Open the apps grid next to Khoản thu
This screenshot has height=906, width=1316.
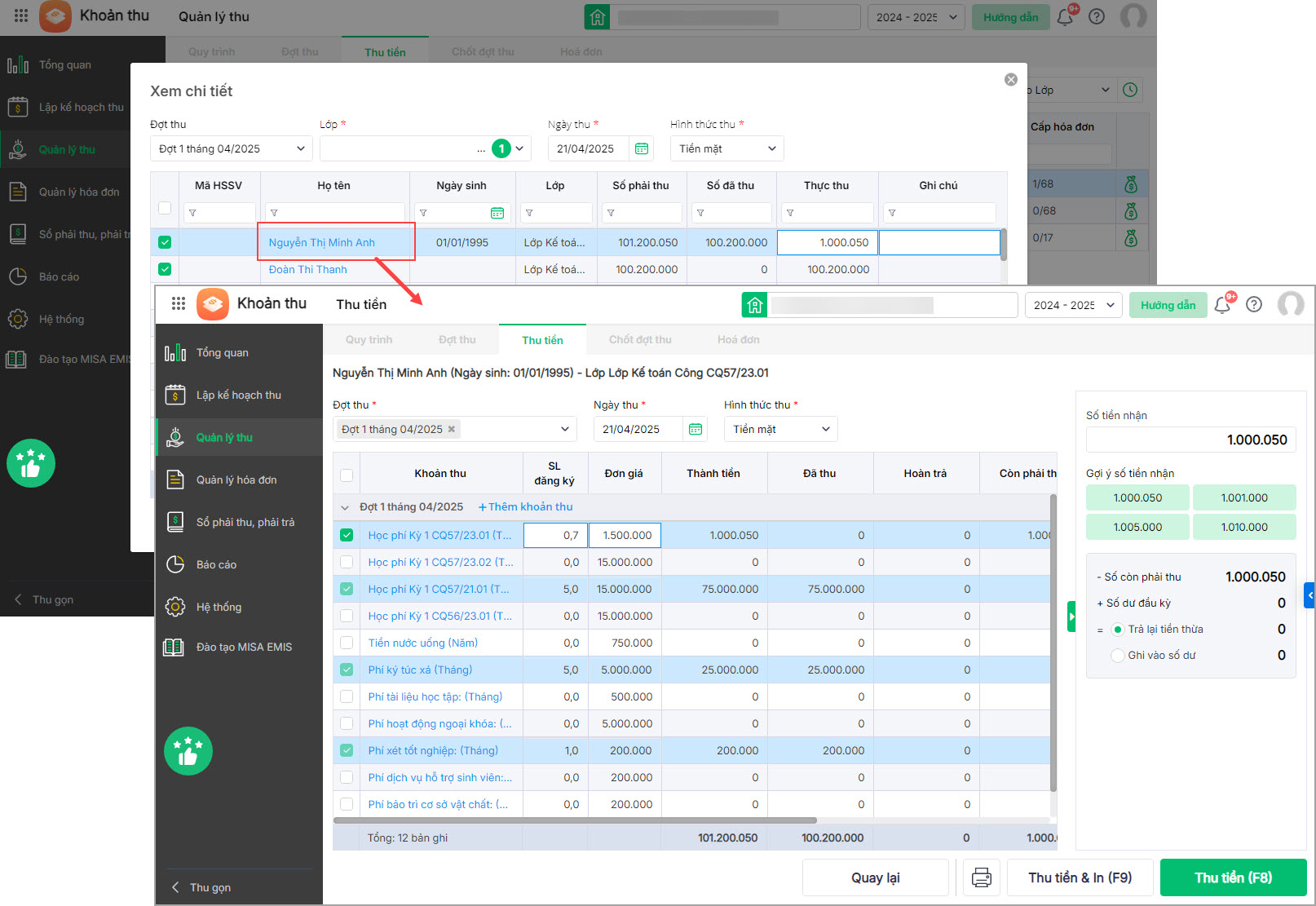tap(179, 304)
